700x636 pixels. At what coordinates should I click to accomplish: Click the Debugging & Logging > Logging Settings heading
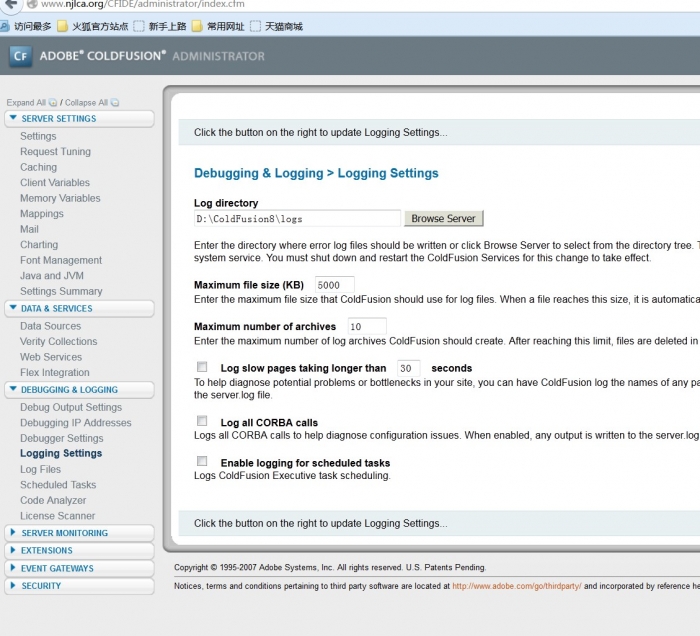point(316,173)
